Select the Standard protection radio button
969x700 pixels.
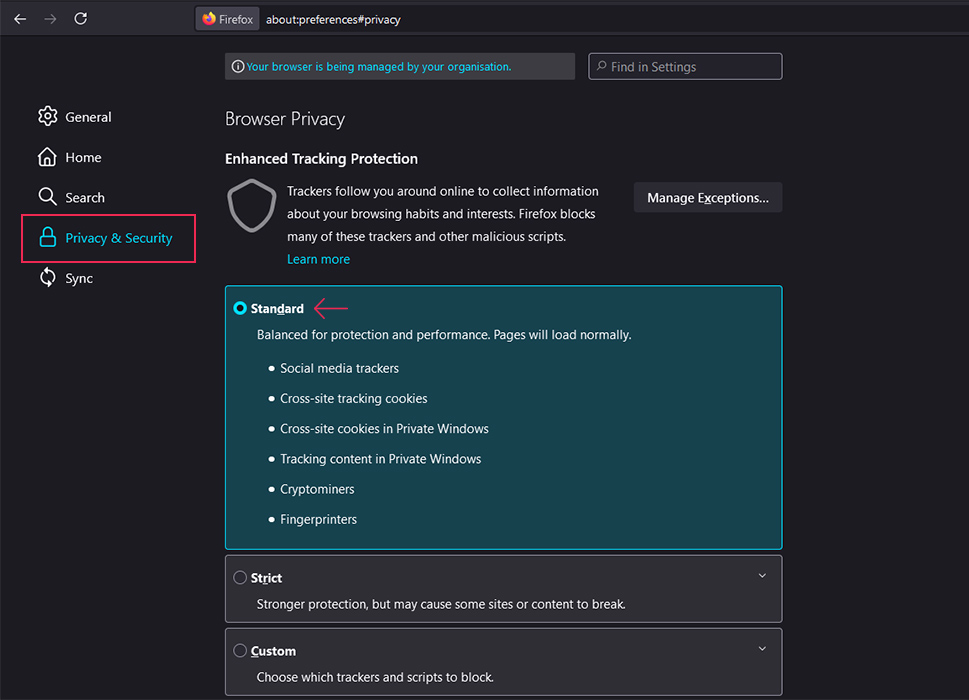pyautogui.click(x=240, y=308)
